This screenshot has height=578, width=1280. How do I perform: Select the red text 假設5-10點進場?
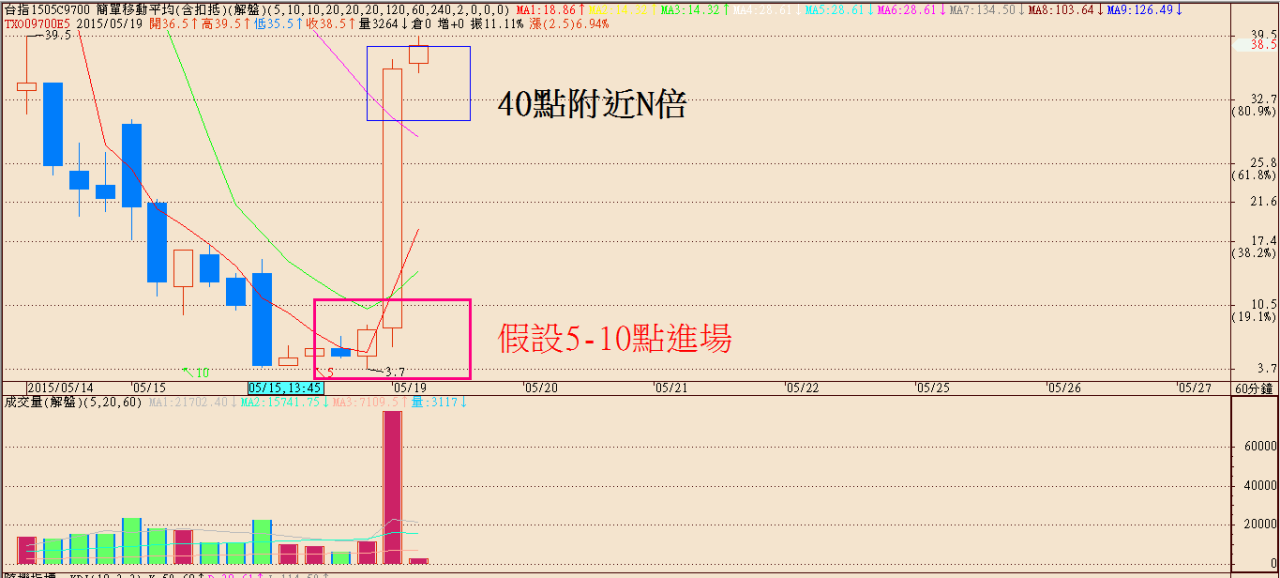[x=614, y=339]
